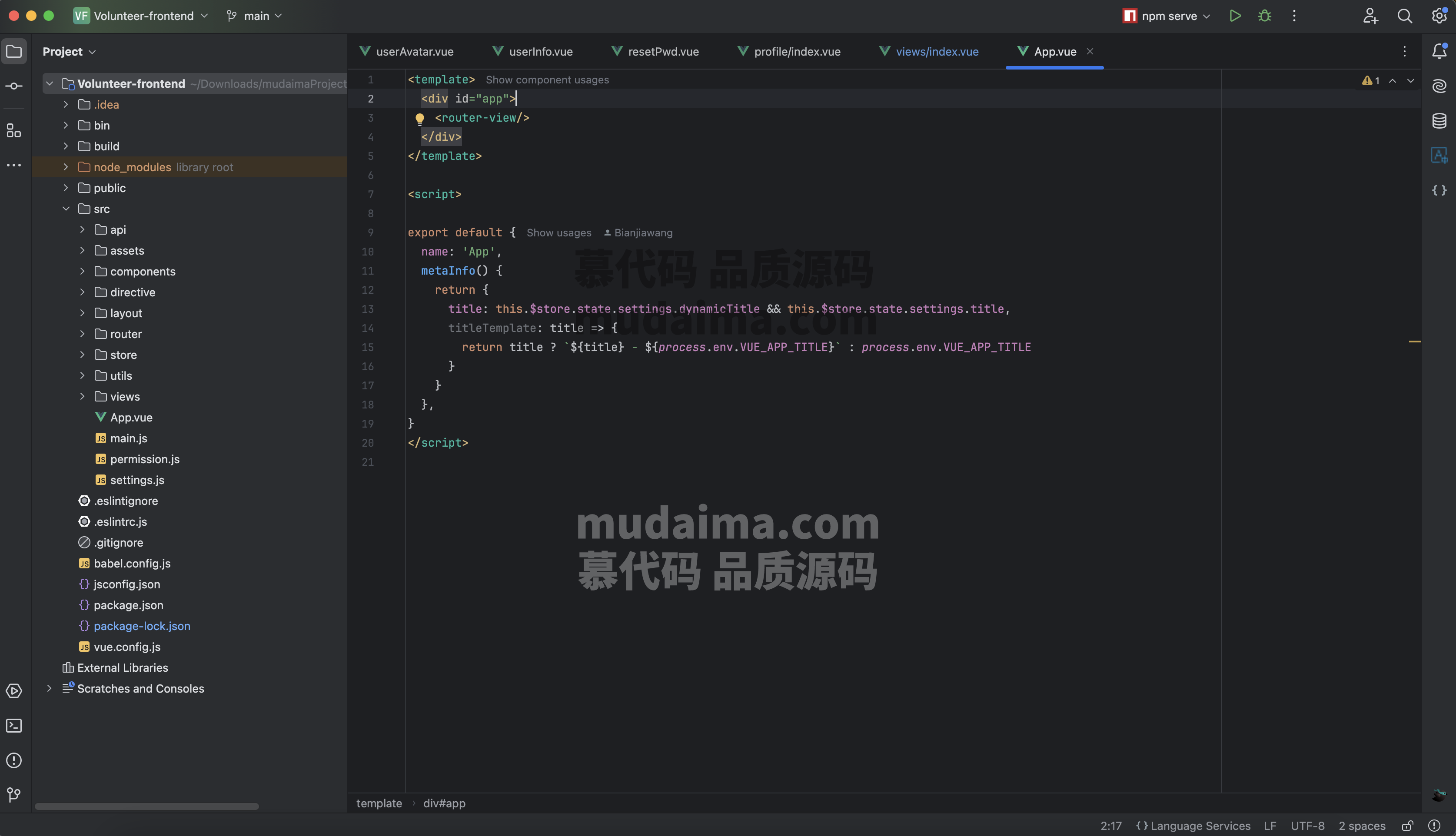
Task: Change 2 spaces indent setting
Action: point(1362,826)
